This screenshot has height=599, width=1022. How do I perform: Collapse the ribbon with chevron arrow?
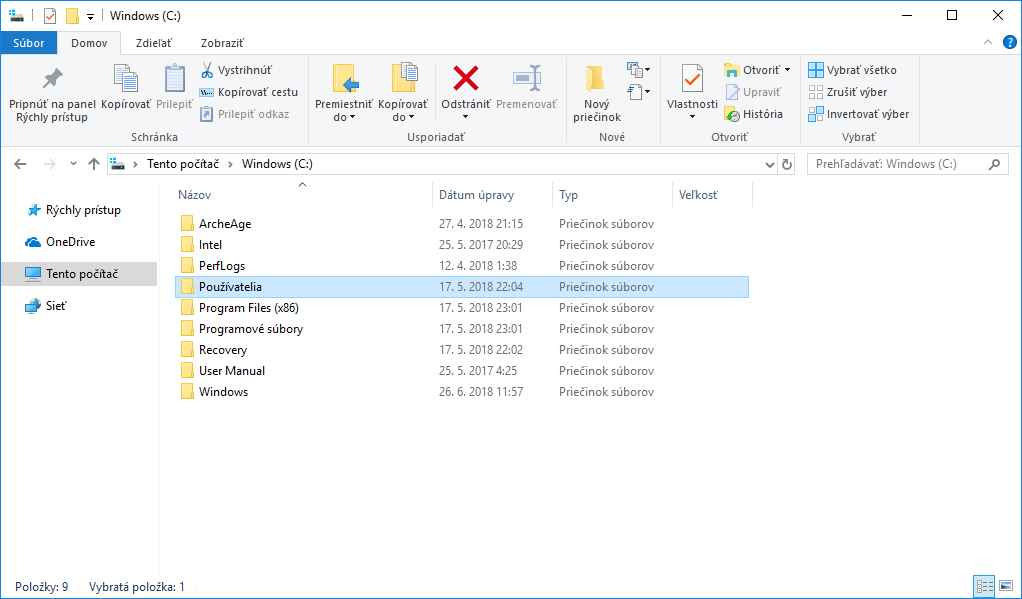click(x=987, y=43)
